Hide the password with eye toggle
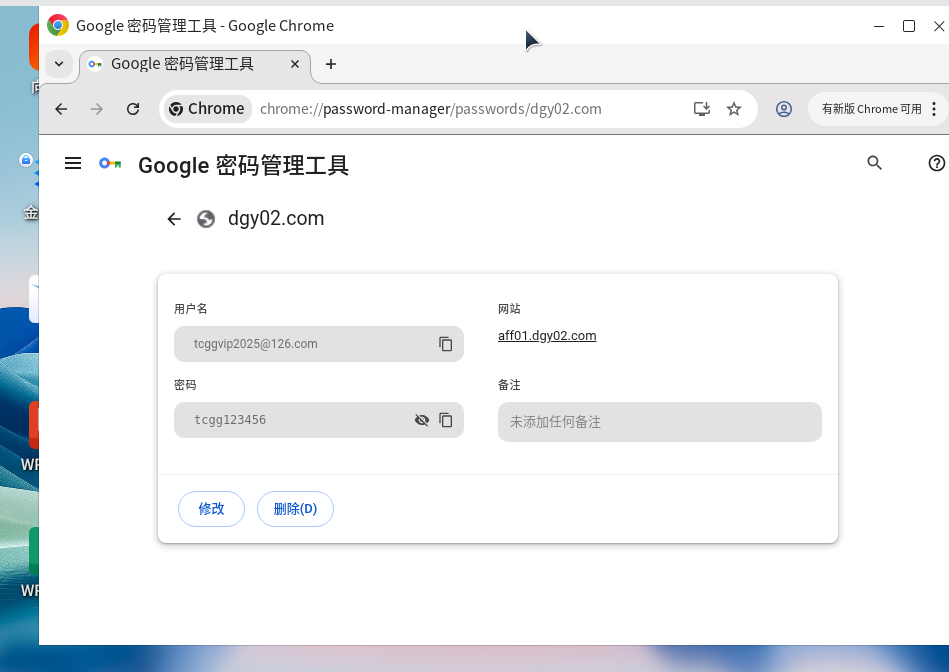Screen dimensions: 949x672 [422, 420]
